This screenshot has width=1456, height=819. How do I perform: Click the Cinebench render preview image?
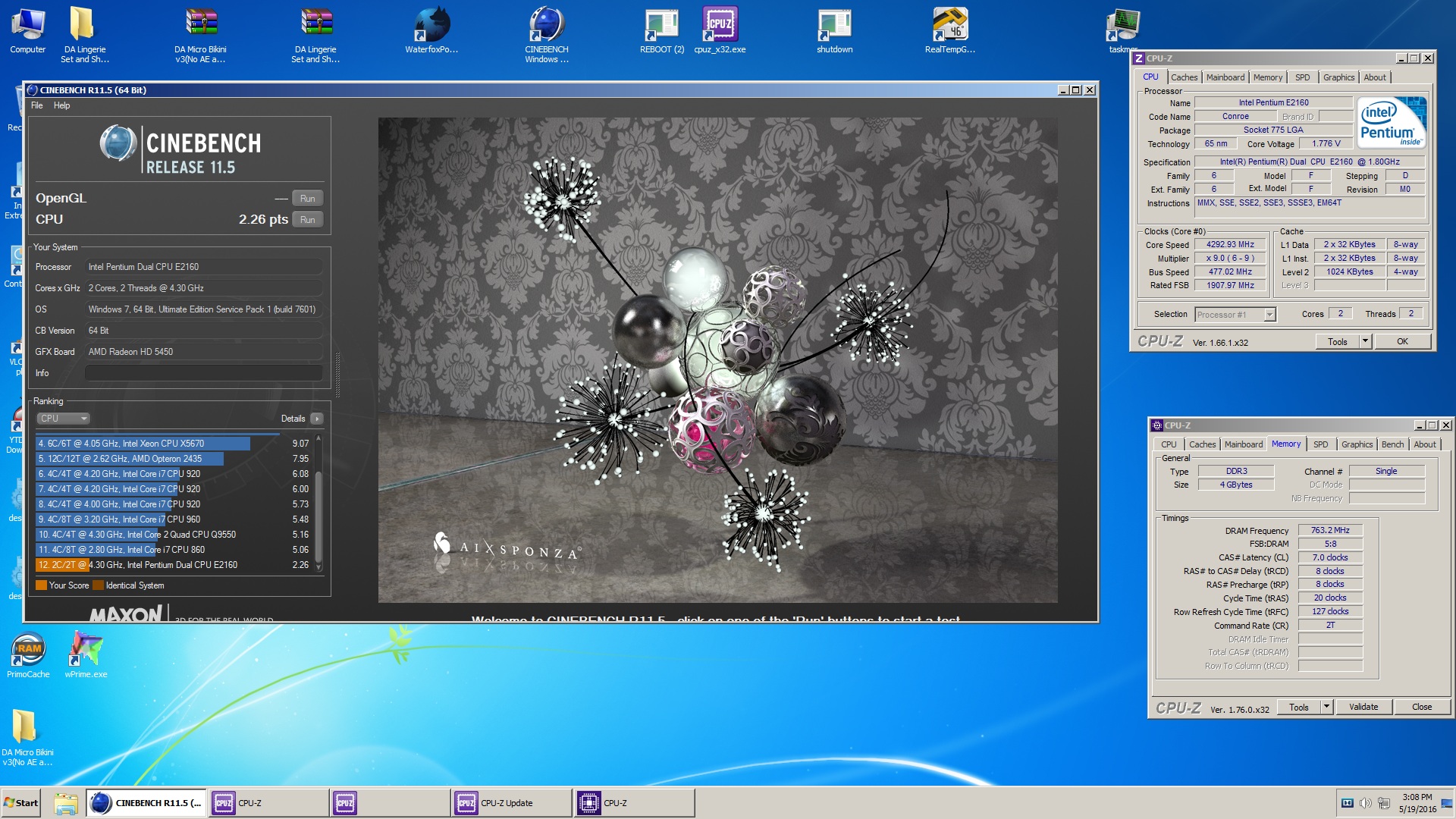(x=717, y=360)
